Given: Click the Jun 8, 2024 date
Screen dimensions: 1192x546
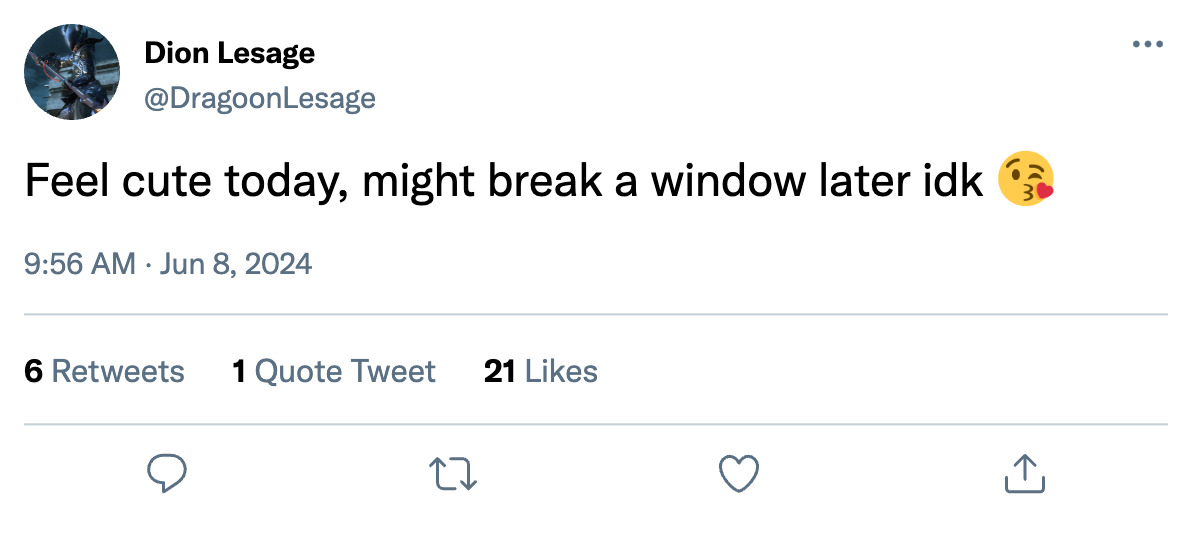Looking at the screenshot, I should click(x=236, y=264).
